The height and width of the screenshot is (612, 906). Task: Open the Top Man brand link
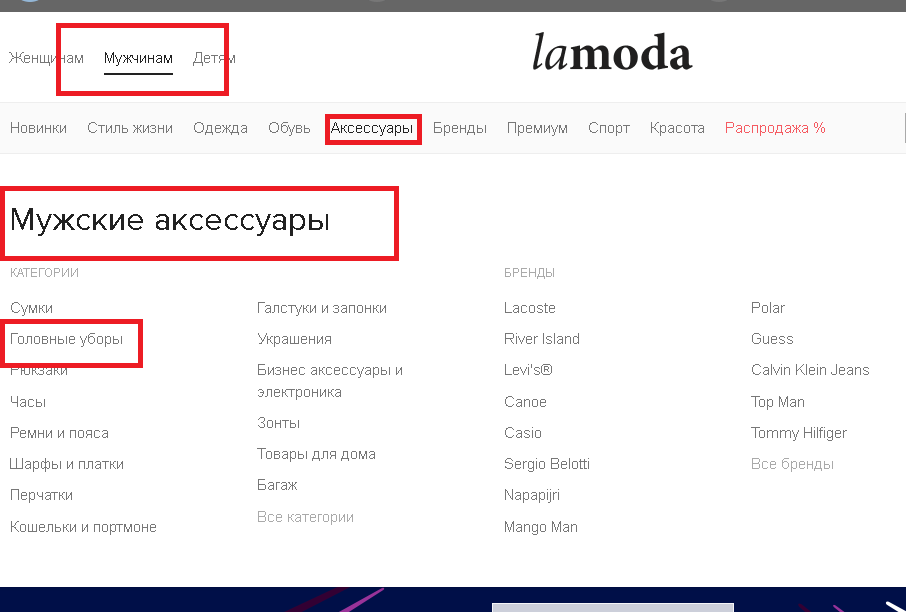click(778, 402)
